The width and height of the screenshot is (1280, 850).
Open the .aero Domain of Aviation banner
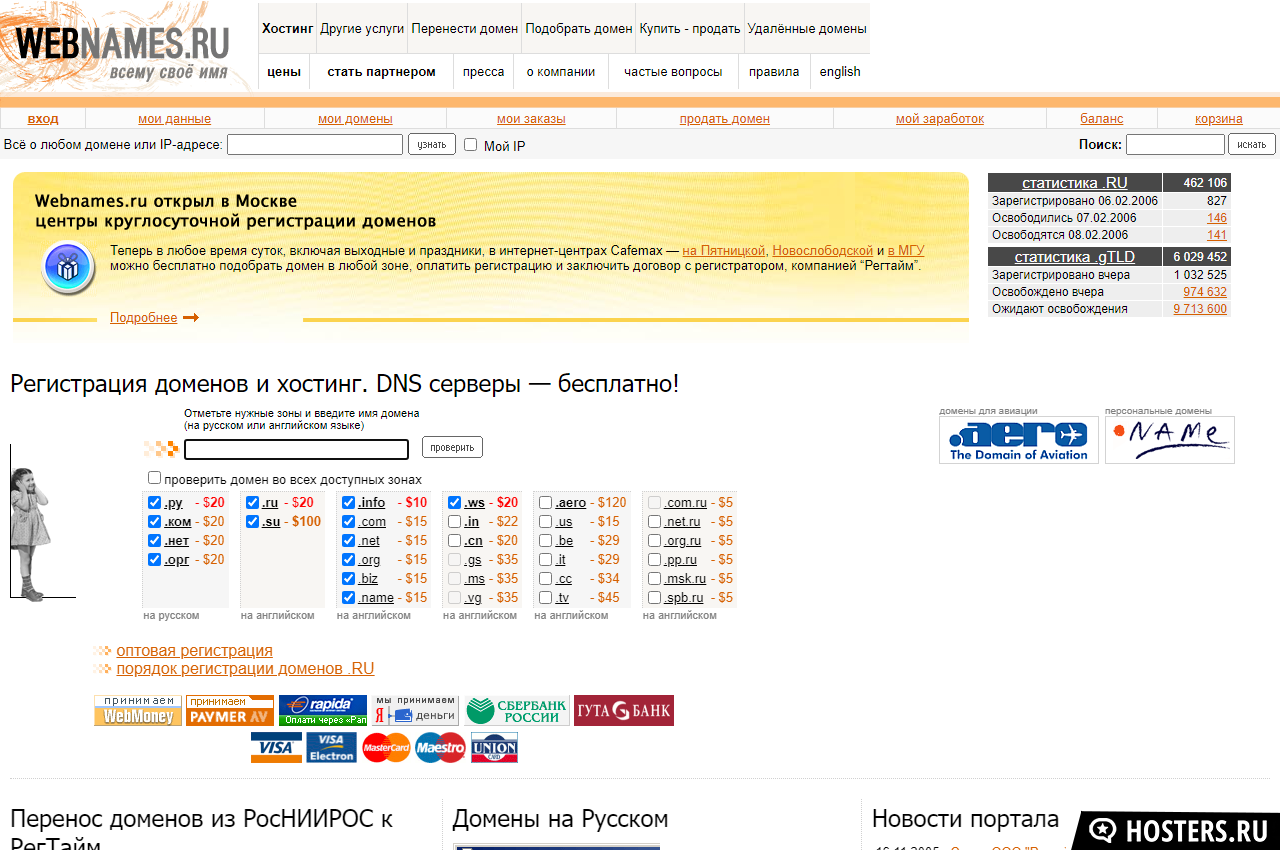1018,440
